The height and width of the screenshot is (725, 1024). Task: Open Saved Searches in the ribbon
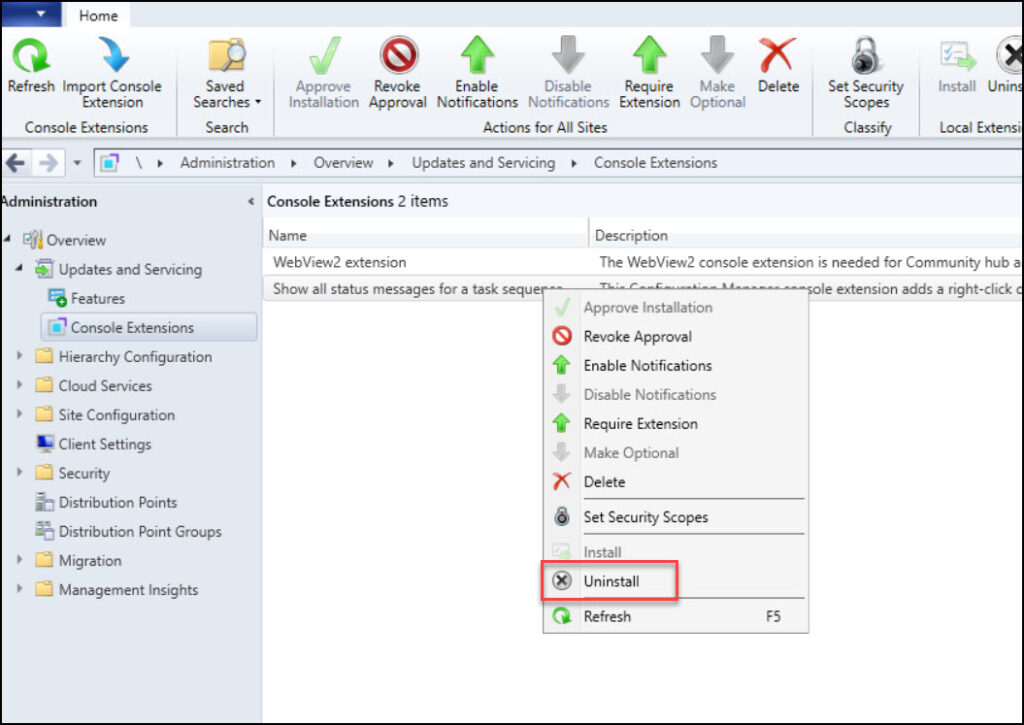[227, 72]
